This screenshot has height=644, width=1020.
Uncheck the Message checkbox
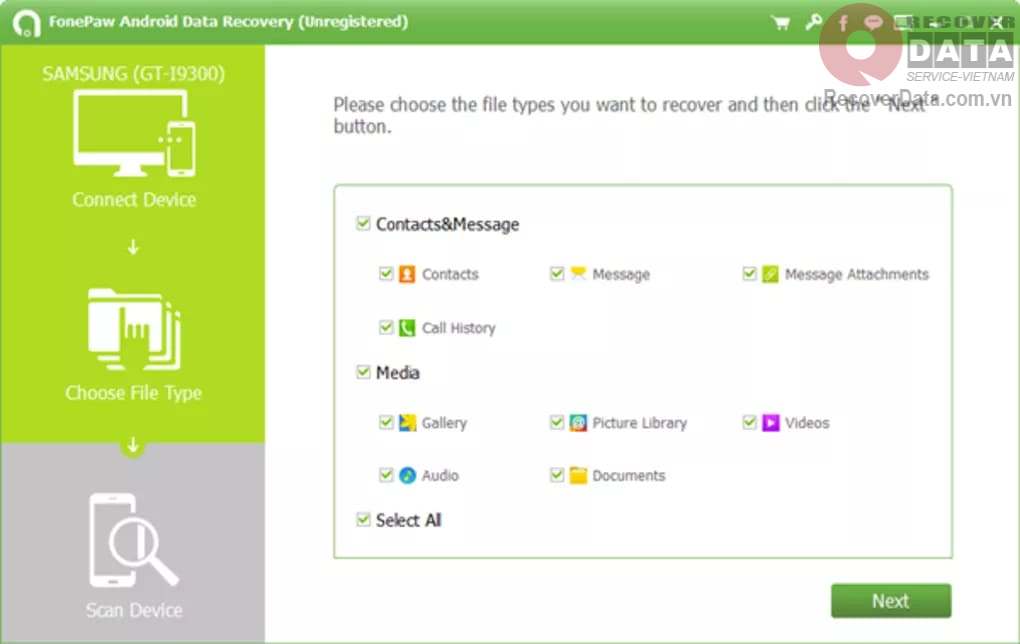(x=557, y=273)
